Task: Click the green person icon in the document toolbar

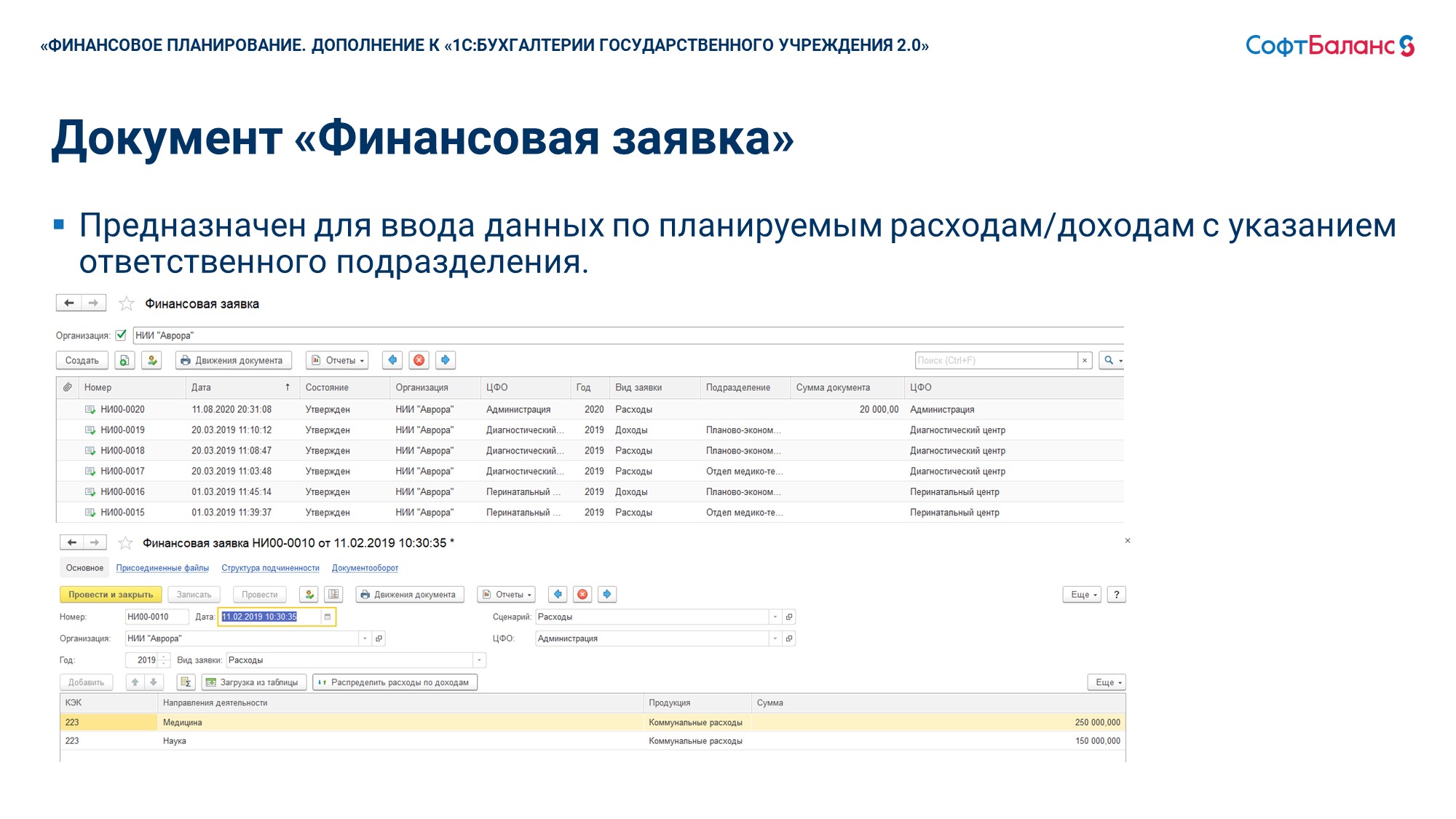Action: point(309,595)
